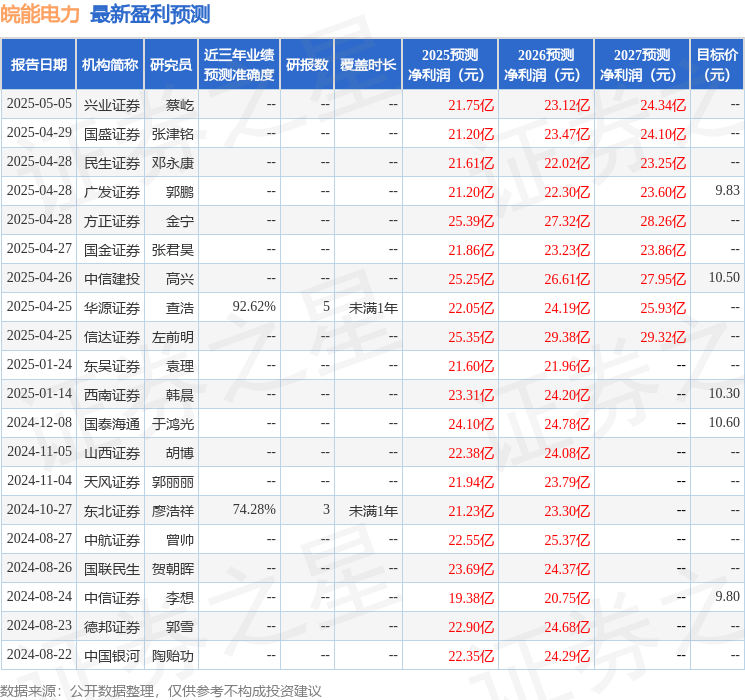
Task: Select the 23.47亿 forecast value
Action: click(x=567, y=134)
